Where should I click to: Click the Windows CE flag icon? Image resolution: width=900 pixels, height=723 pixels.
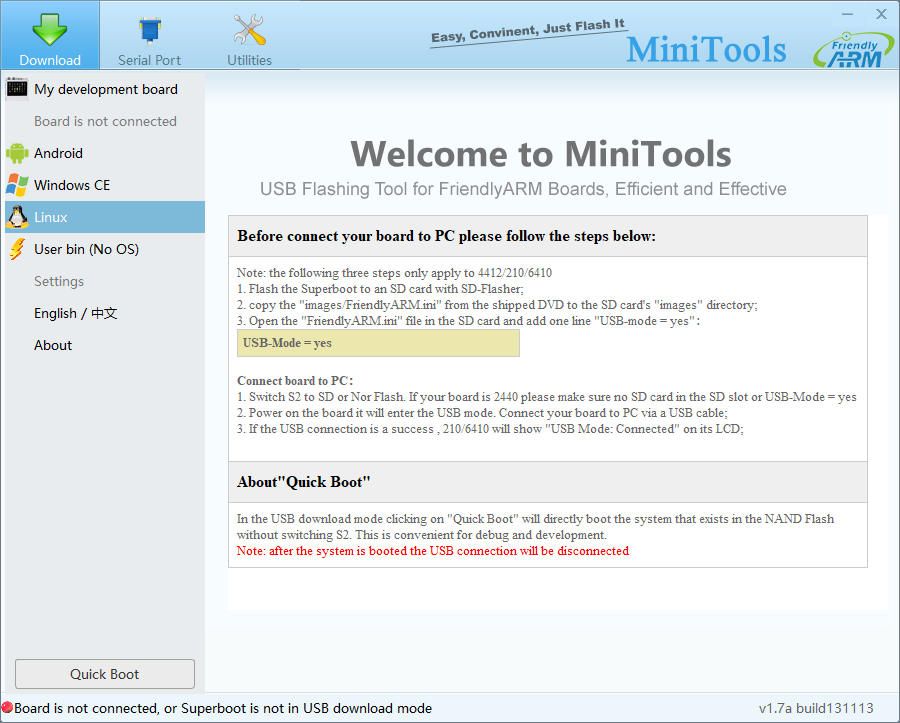[x=17, y=185]
